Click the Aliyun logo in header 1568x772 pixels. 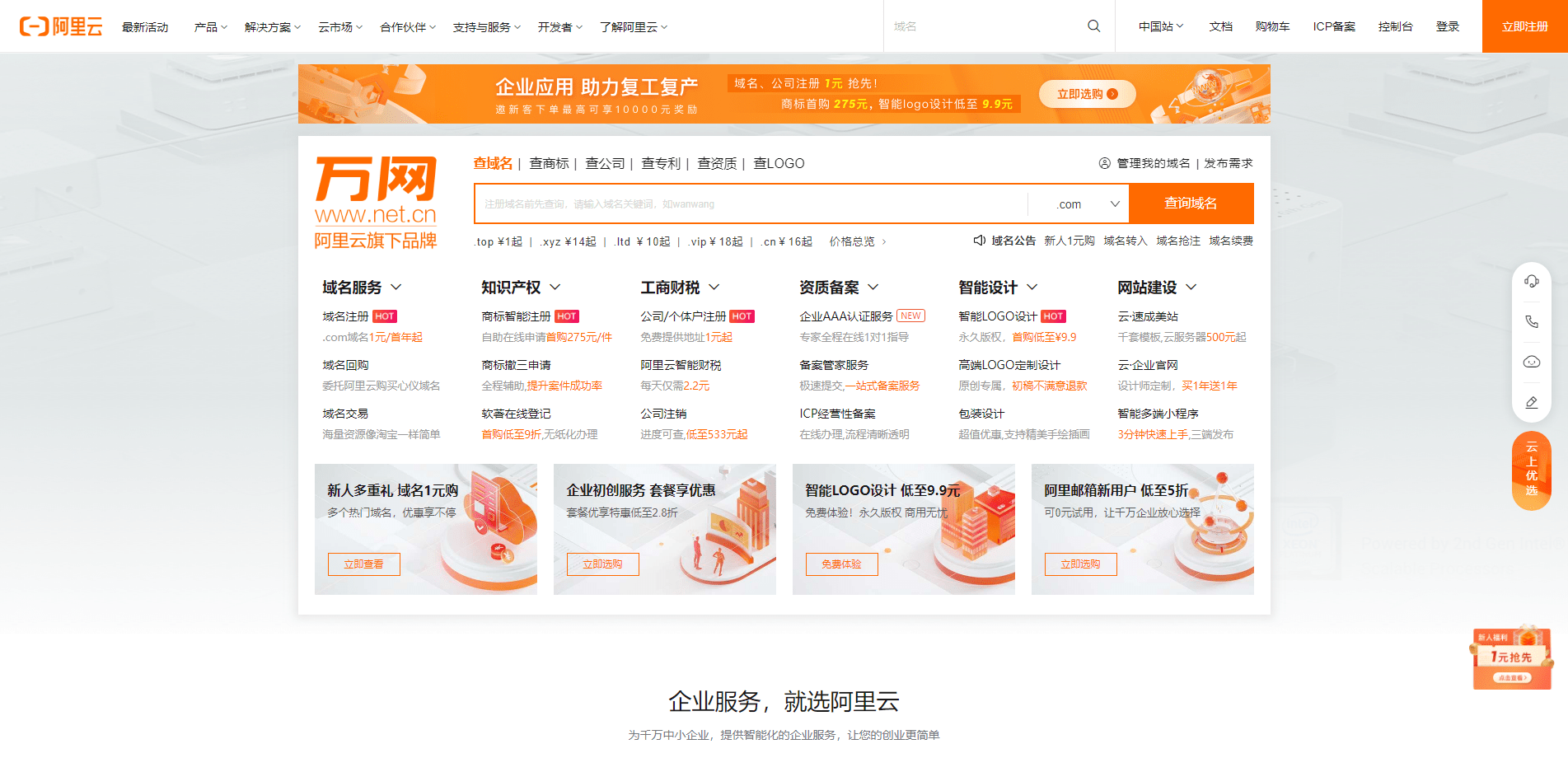[x=61, y=26]
